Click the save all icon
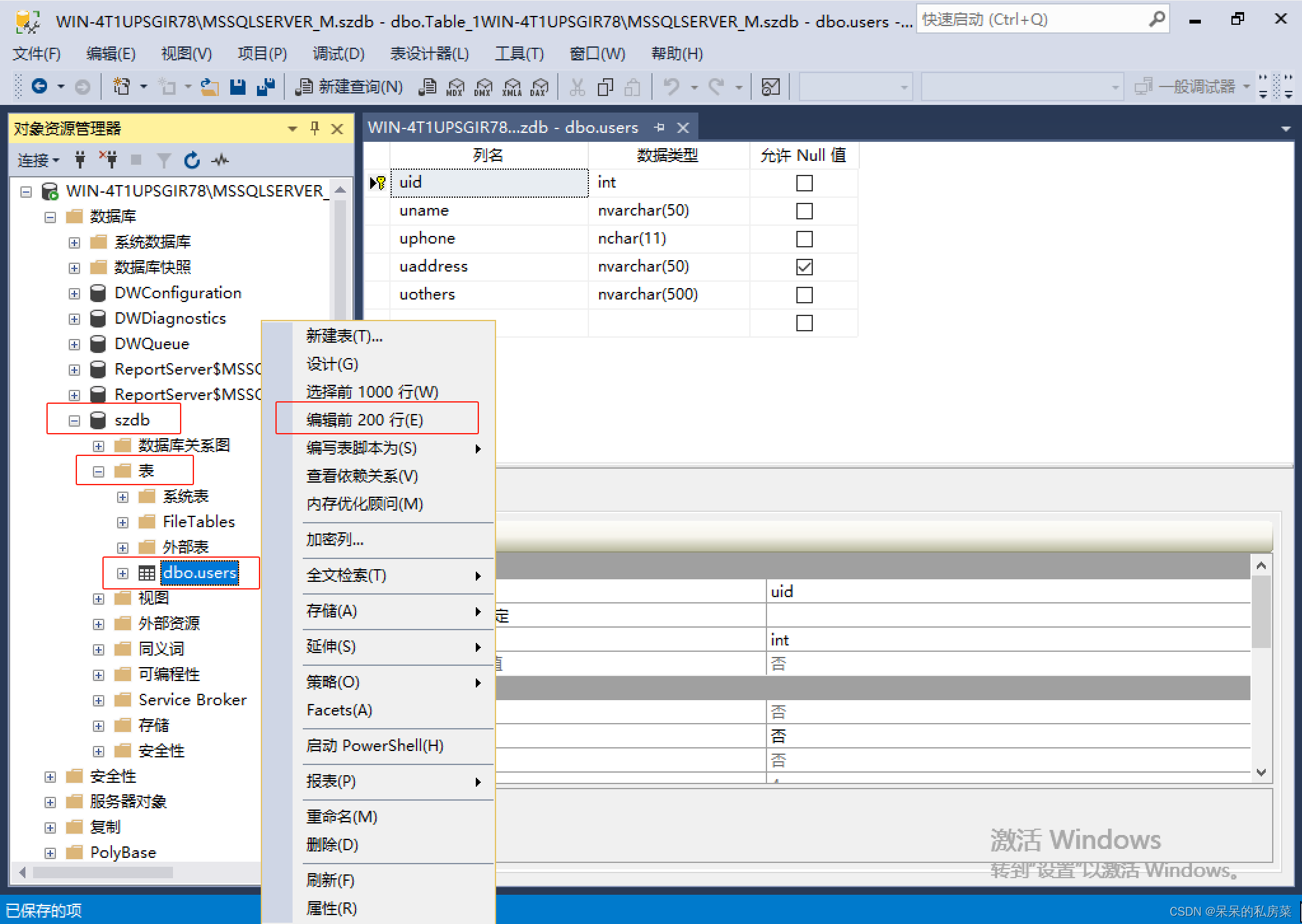The width and height of the screenshot is (1302, 924). tap(265, 86)
